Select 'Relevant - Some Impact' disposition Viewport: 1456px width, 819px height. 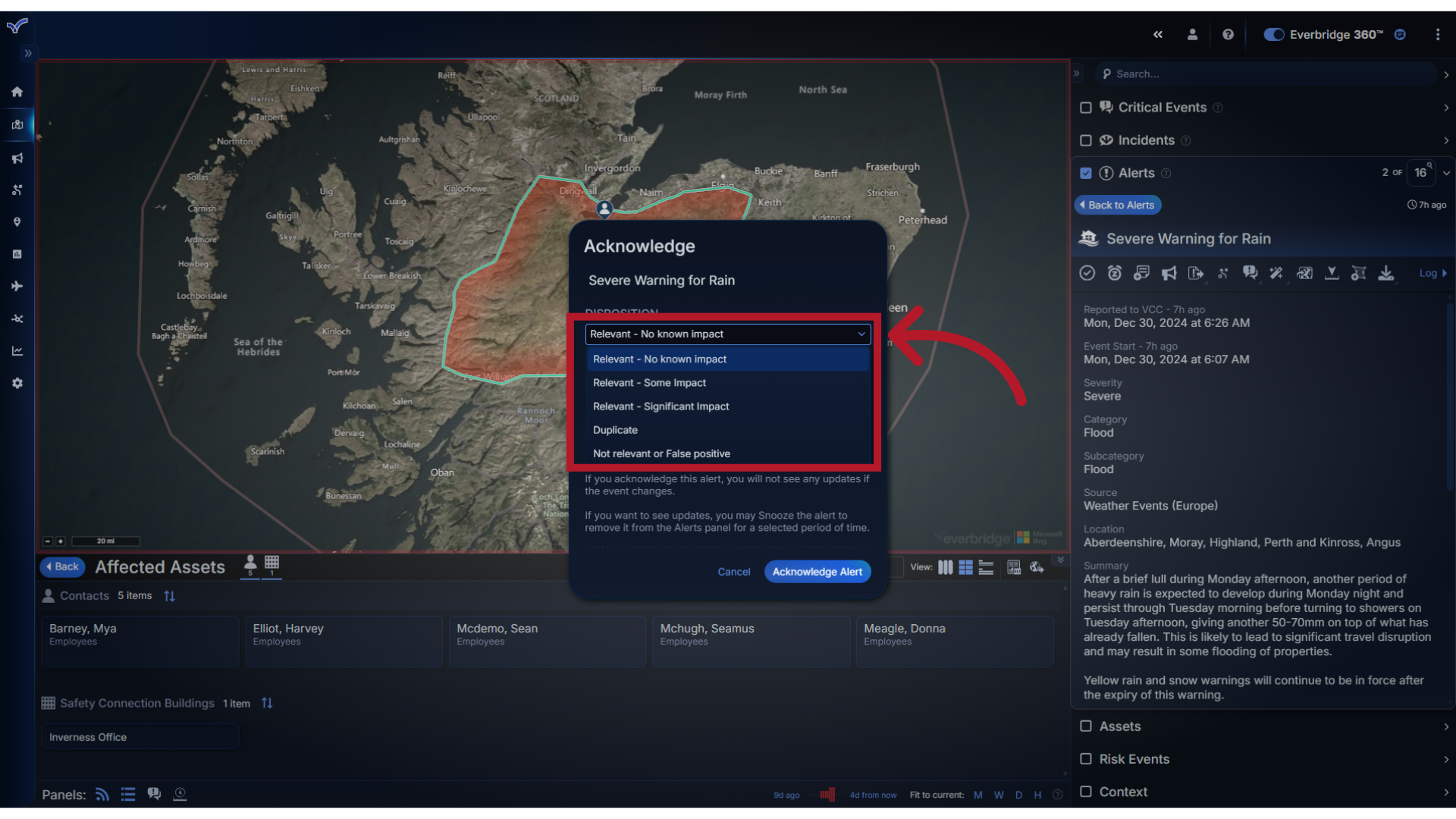(x=649, y=382)
